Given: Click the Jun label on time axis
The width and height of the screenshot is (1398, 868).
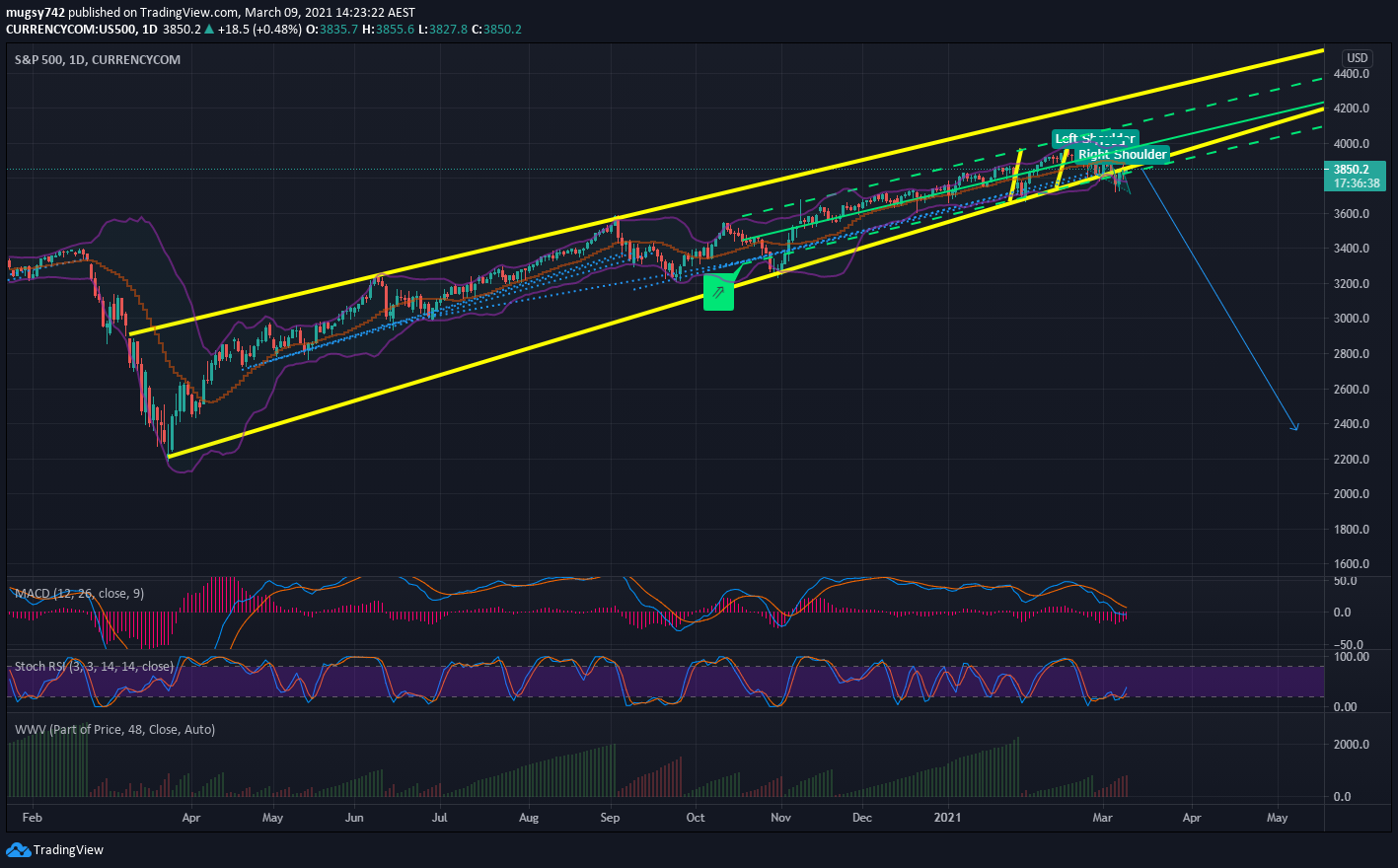Looking at the screenshot, I should click(354, 818).
